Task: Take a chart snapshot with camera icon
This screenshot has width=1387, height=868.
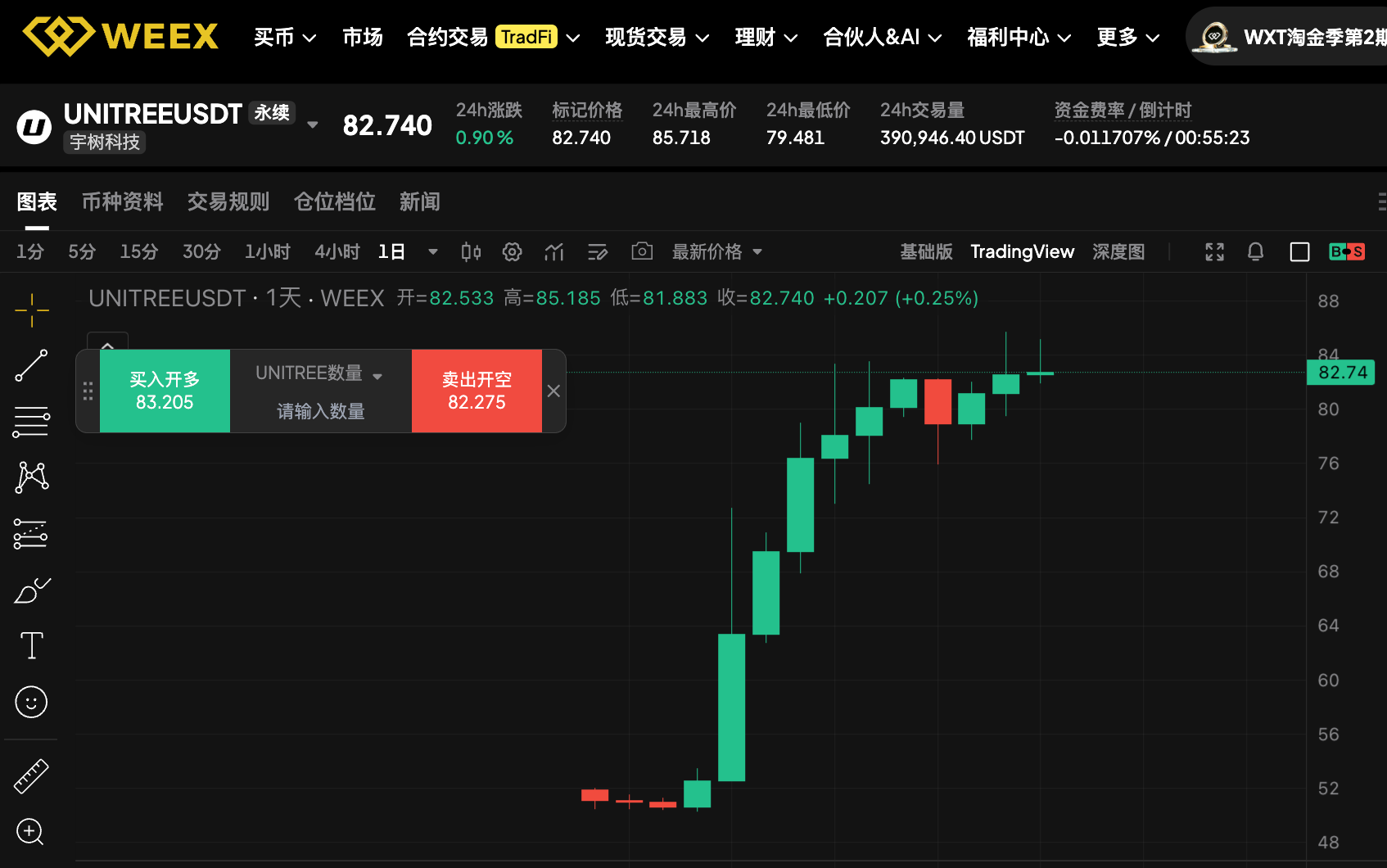Action: pyautogui.click(x=642, y=251)
